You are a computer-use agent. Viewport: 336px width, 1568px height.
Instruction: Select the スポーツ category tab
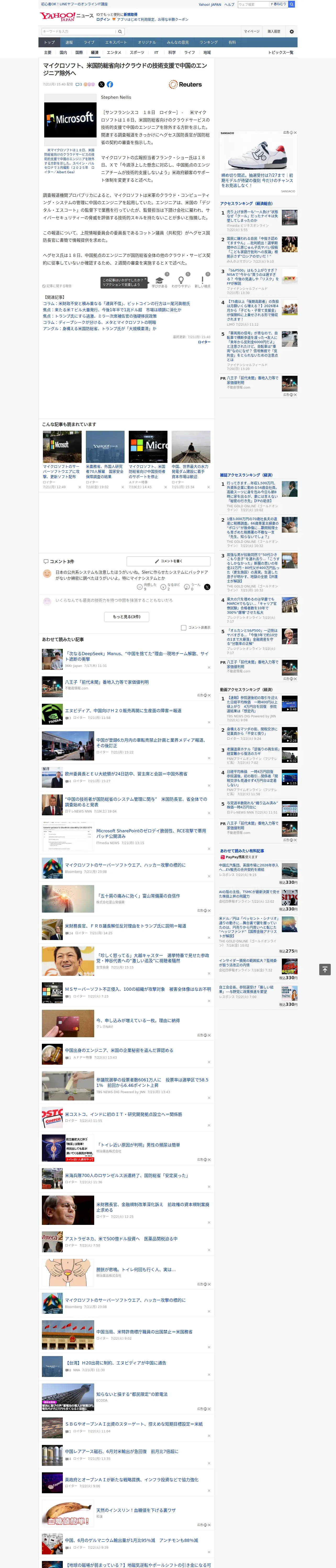coord(137,52)
